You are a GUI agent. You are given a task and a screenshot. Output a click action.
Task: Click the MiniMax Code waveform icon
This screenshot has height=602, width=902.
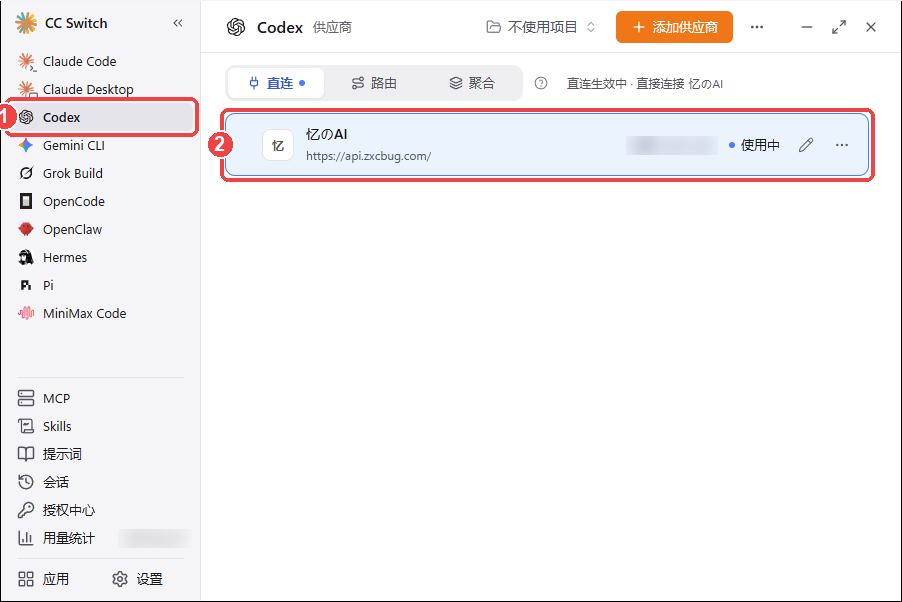(26, 313)
